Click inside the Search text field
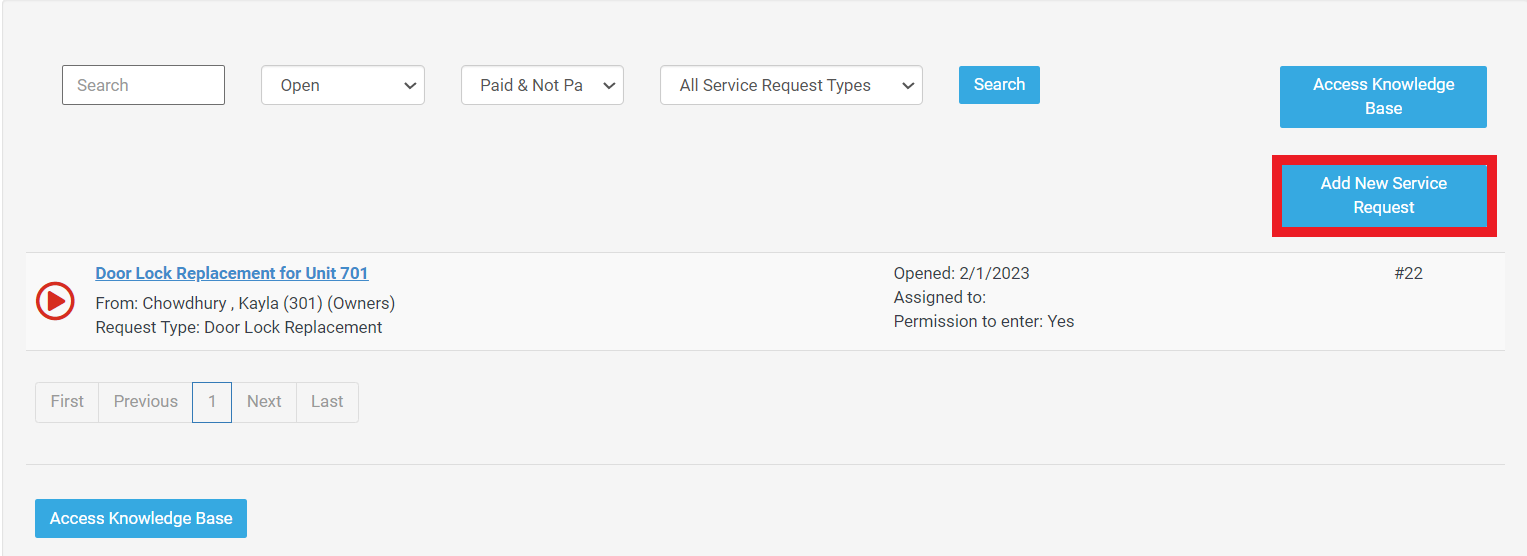This screenshot has width=1527, height=556. pos(143,85)
